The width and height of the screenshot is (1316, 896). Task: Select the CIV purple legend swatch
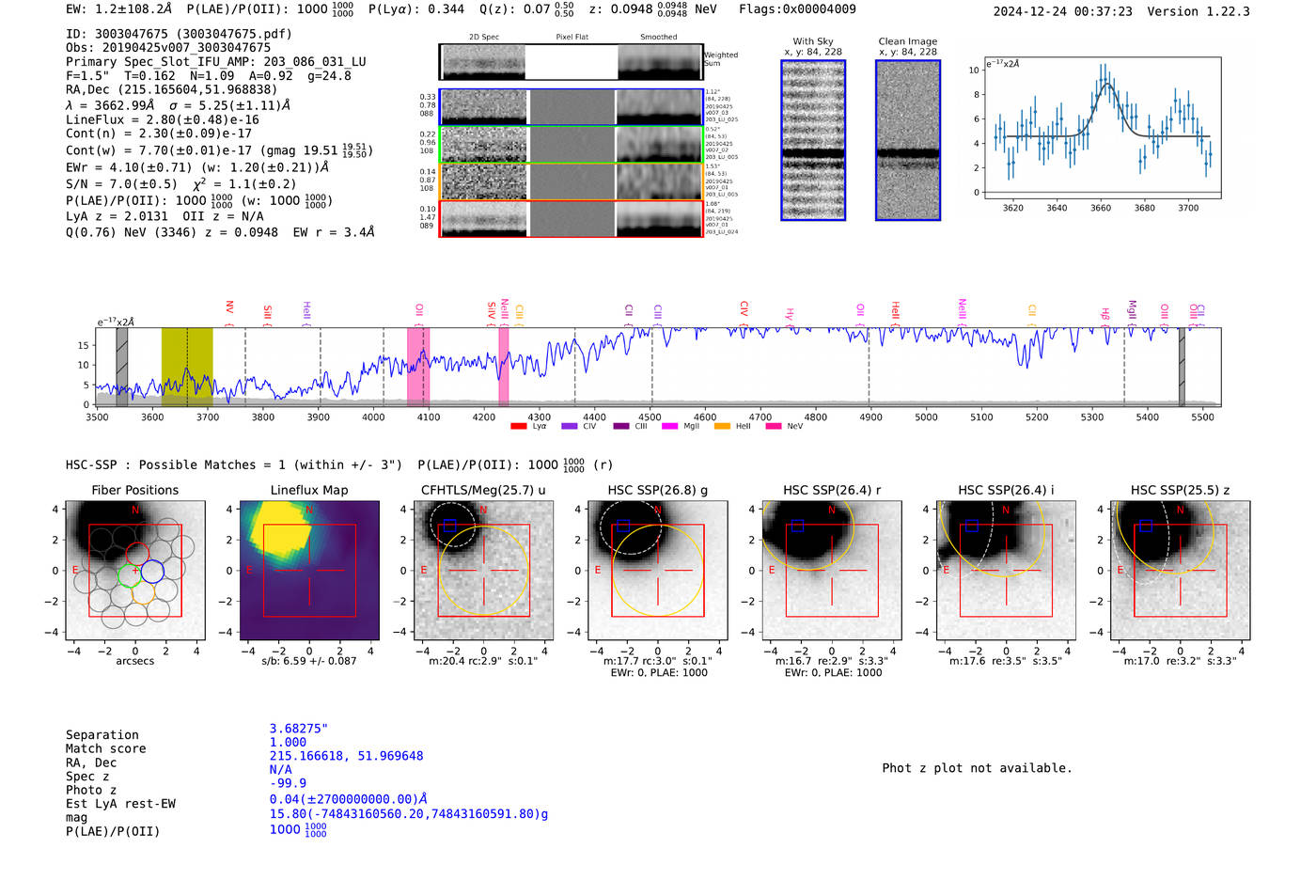569,427
